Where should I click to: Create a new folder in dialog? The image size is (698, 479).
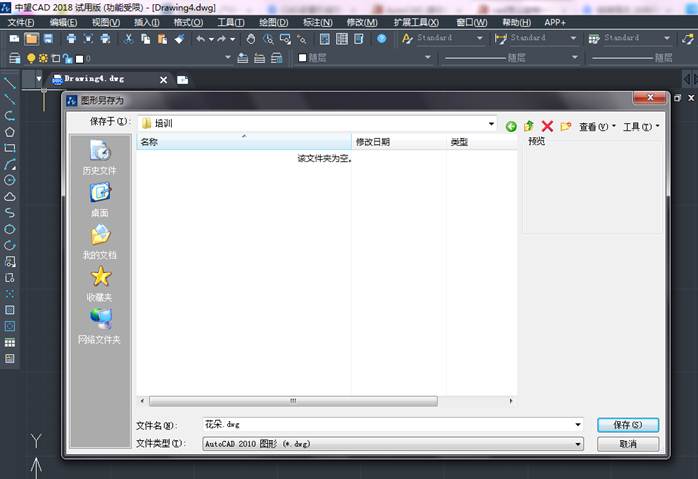click(566, 126)
